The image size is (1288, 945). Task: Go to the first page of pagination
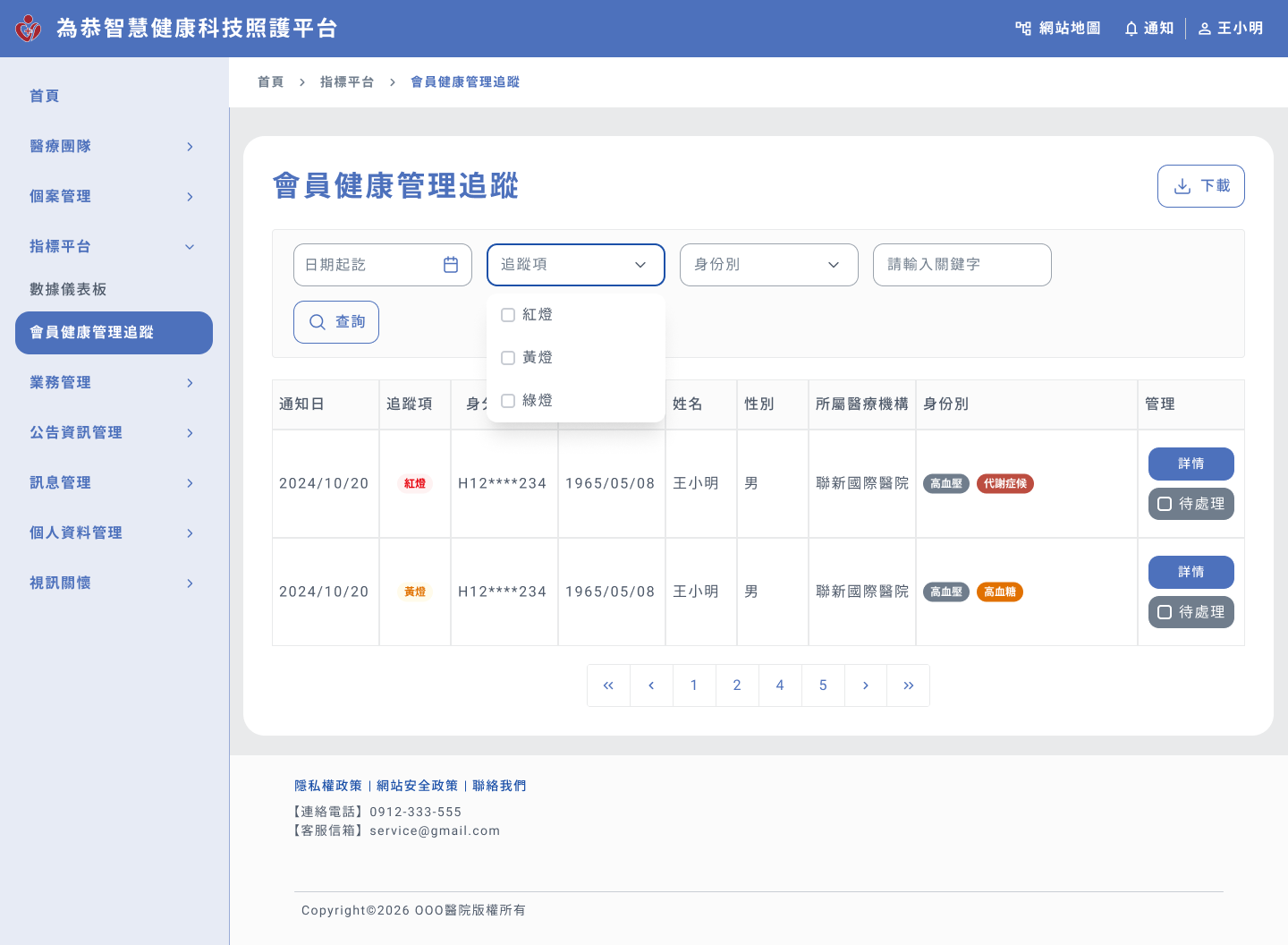[x=608, y=685]
